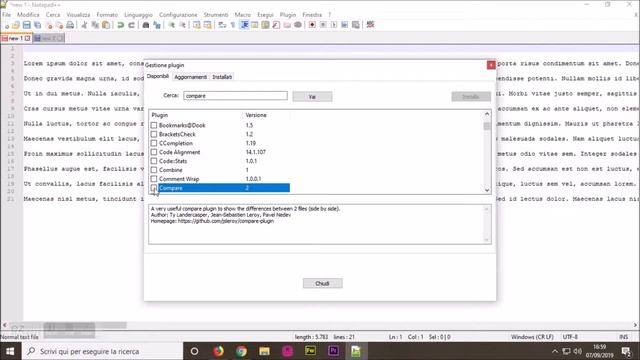Open Find using the binoculars icon
640x360 pixels.
click(x=146, y=25)
